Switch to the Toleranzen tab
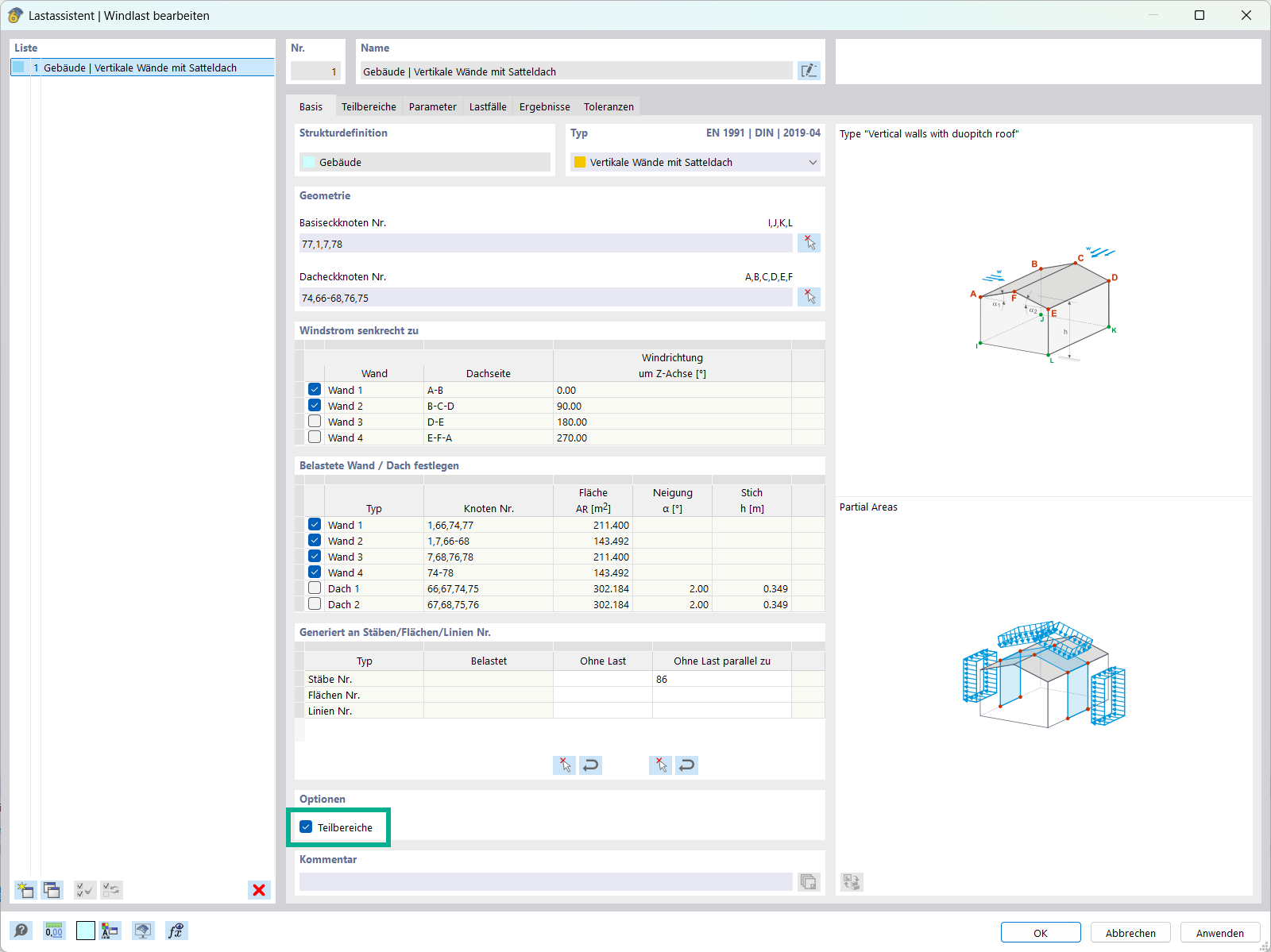This screenshot has height=952, width=1271. click(608, 106)
